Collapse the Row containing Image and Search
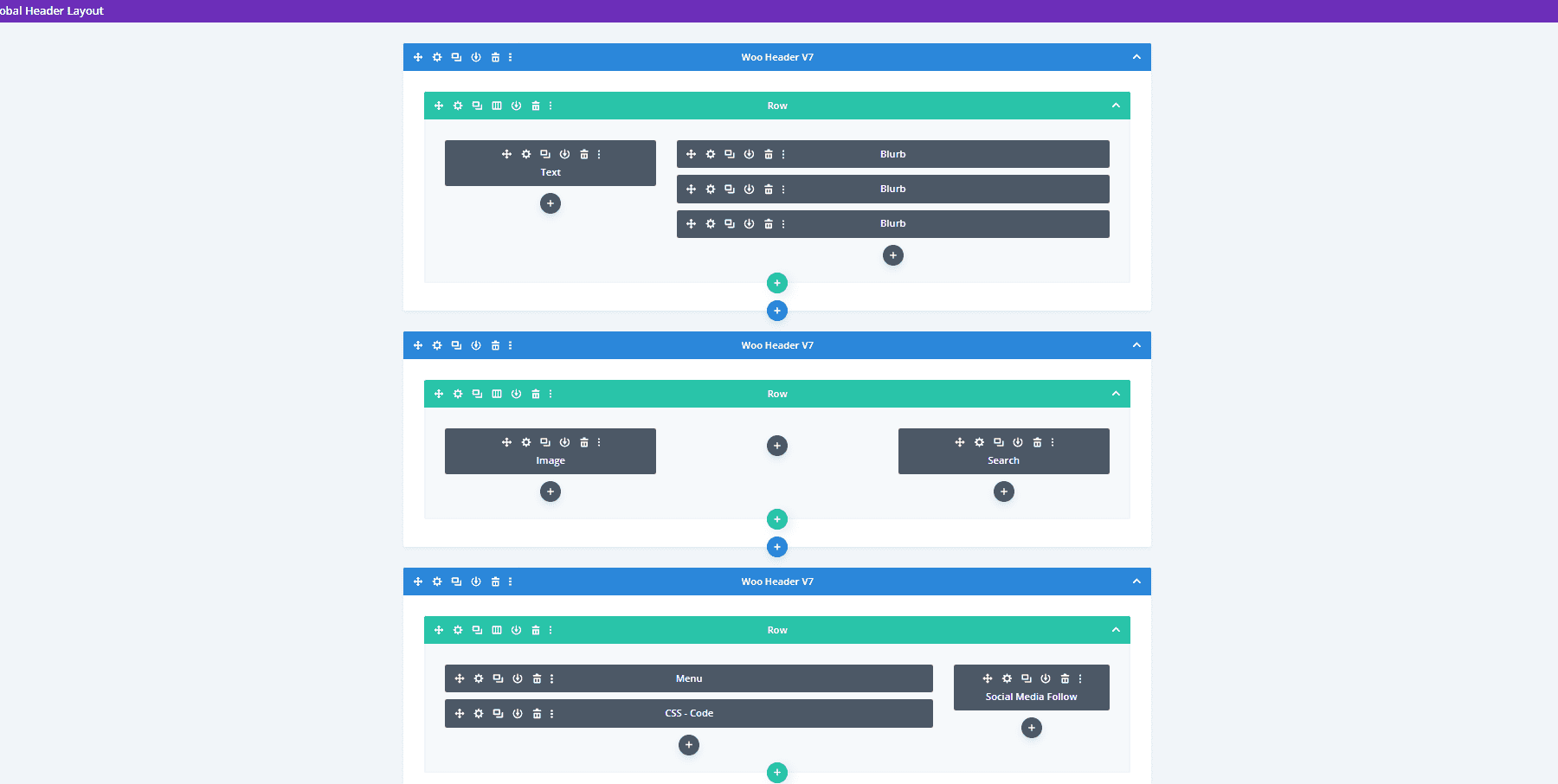This screenshot has width=1558, height=784. pos(1116,394)
